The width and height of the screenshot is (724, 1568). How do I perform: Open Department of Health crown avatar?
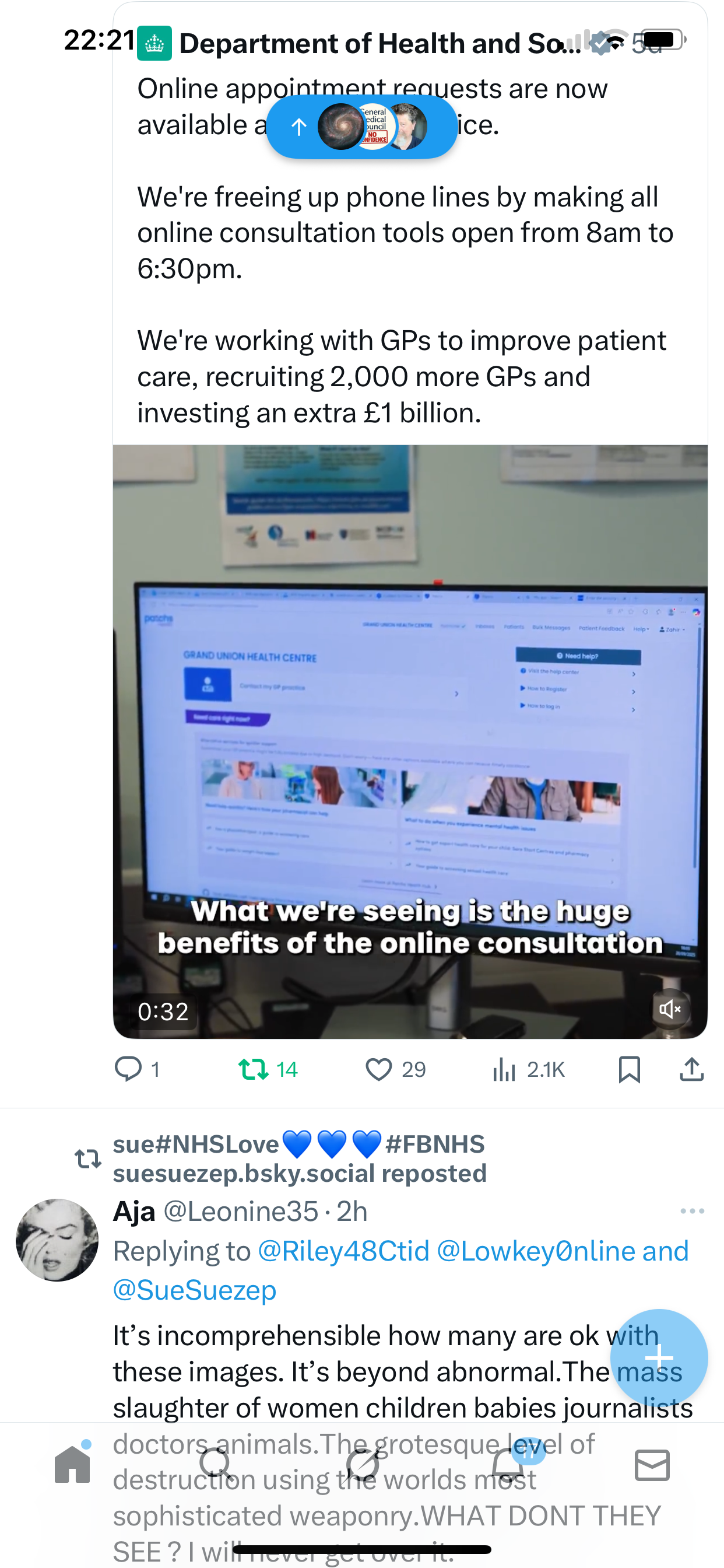(x=154, y=43)
